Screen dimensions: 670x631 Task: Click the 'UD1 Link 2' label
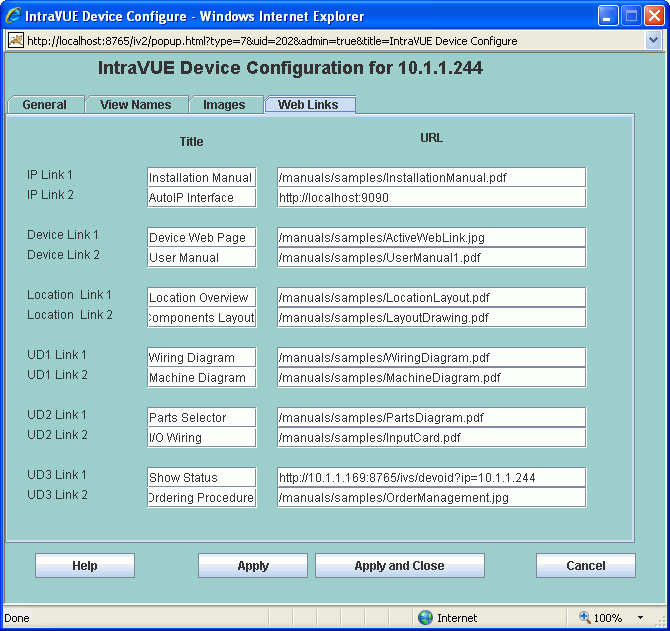pyautogui.click(x=57, y=375)
